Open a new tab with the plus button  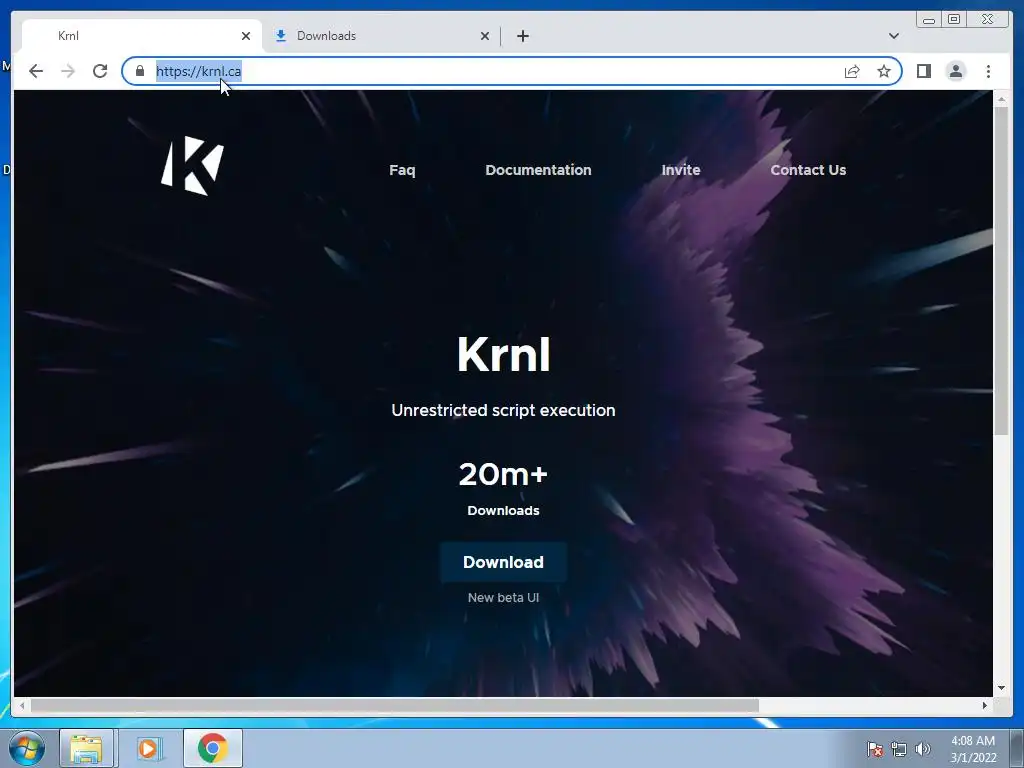pos(522,36)
